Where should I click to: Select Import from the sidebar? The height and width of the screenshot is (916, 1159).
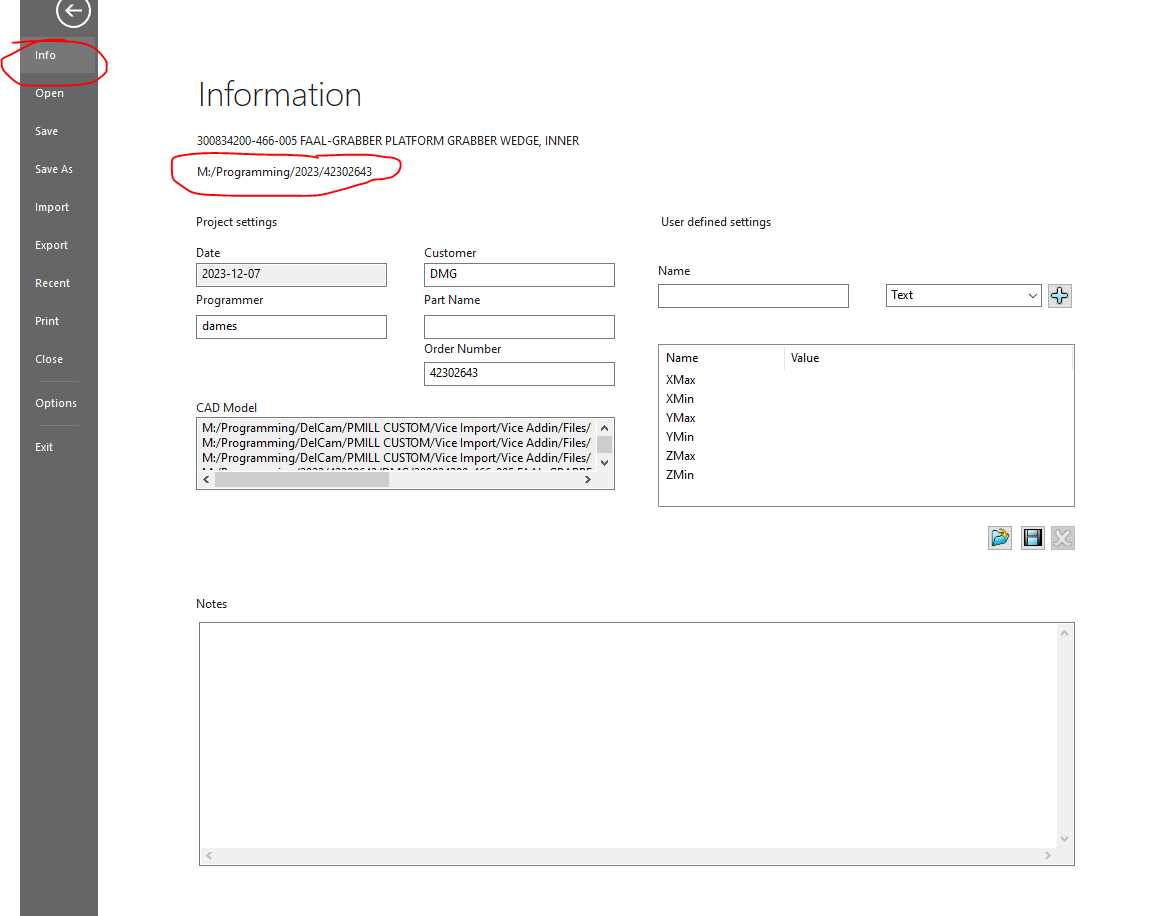pos(51,207)
